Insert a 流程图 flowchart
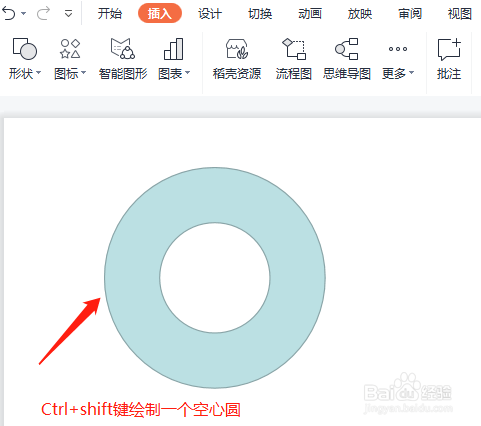Viewport: 481px width, 426px height. 294,59
